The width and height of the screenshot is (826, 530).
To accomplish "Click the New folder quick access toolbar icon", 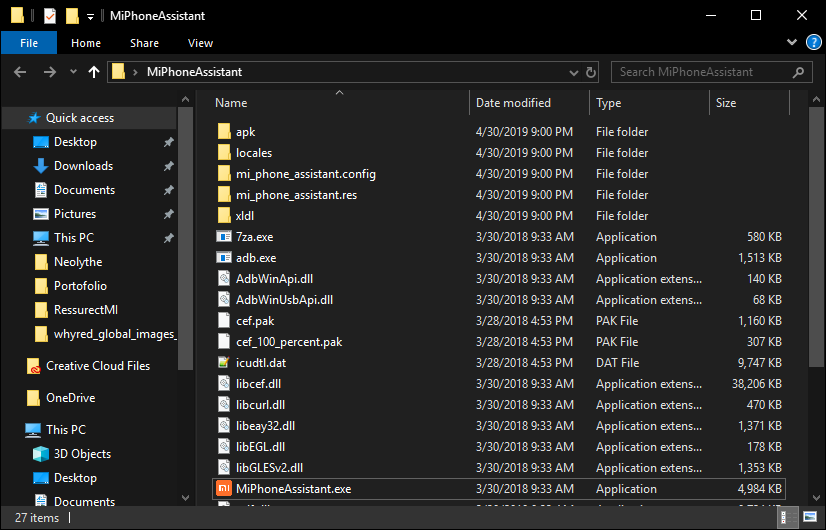I will [72, 16].
